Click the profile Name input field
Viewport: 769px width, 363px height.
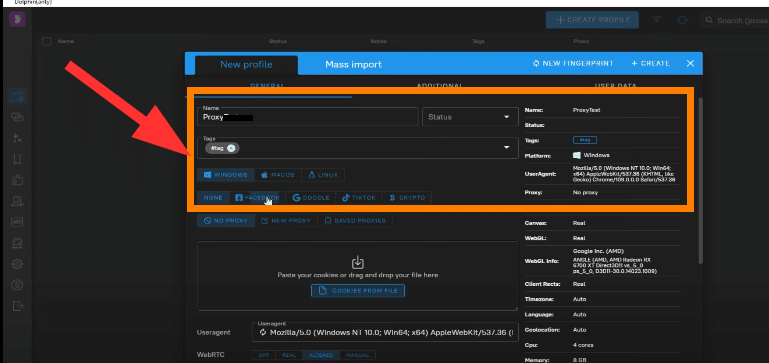click(308, 117)
